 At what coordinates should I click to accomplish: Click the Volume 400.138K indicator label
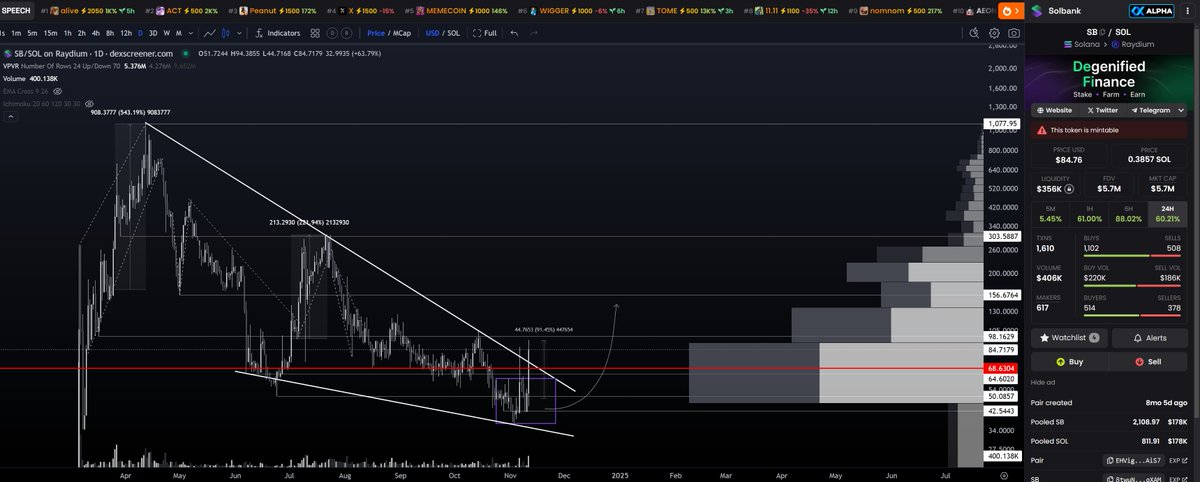pos(31,79)
